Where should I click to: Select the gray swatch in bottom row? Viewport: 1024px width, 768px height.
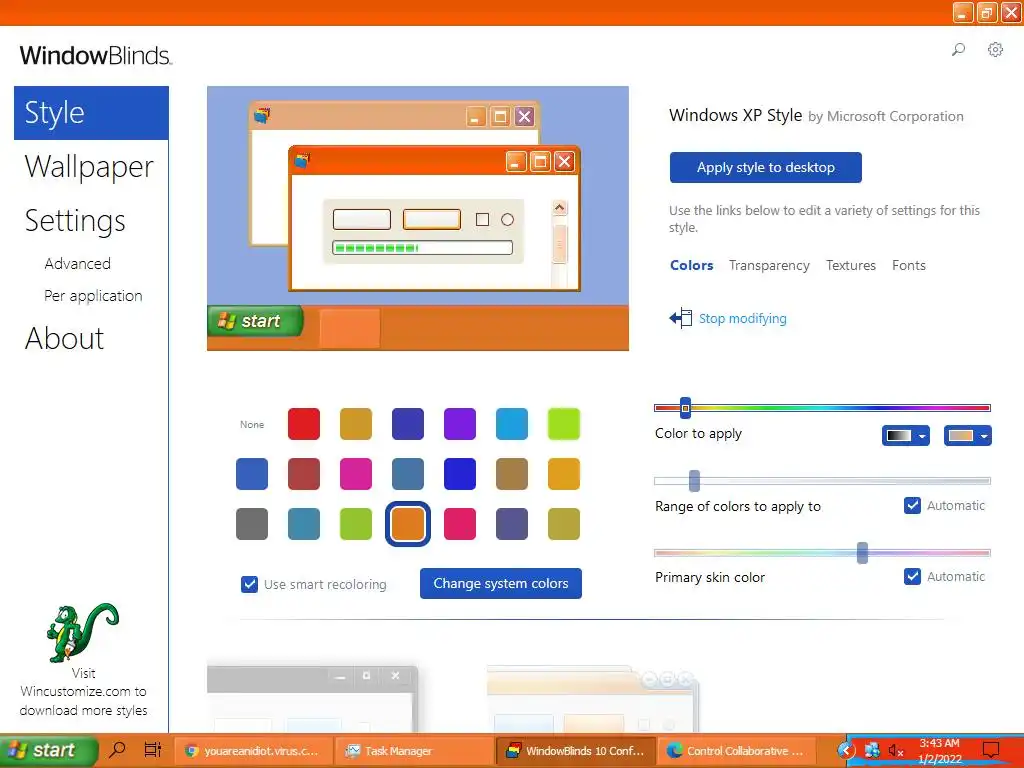(x=252, y=524)
